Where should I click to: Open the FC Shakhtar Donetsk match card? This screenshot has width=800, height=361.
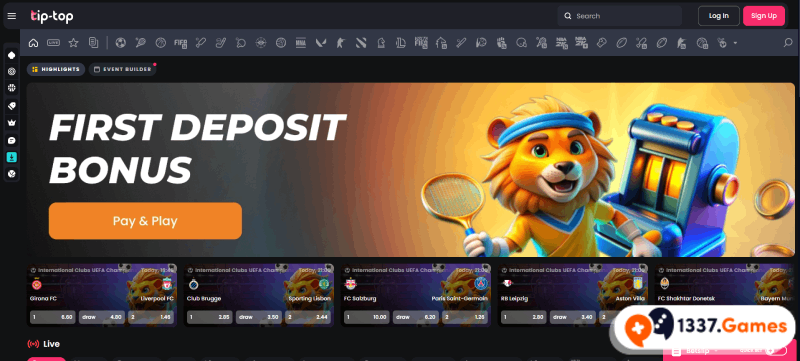[724, 295]
